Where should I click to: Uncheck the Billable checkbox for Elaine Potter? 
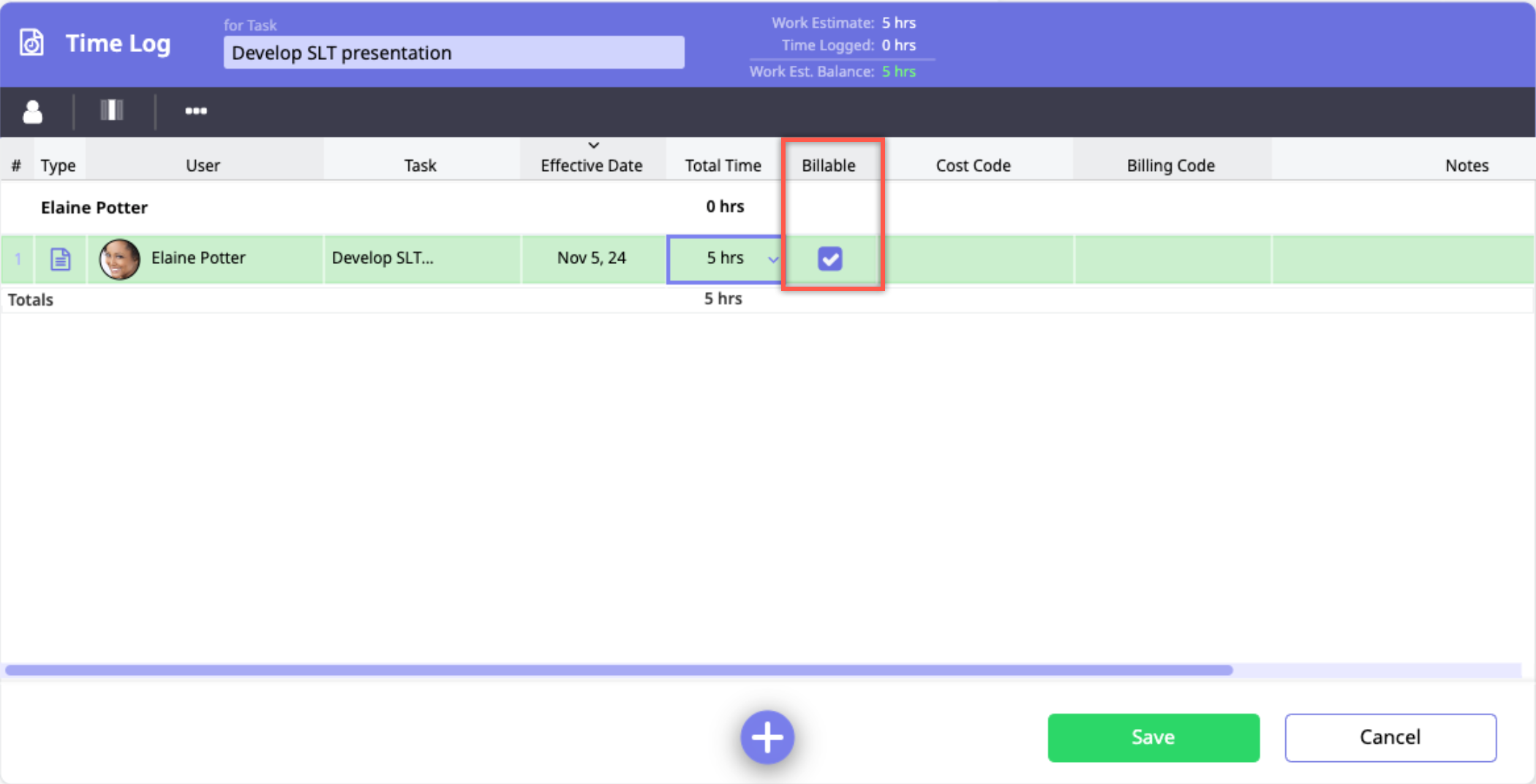pyautogui.click(x=829, y=259)
